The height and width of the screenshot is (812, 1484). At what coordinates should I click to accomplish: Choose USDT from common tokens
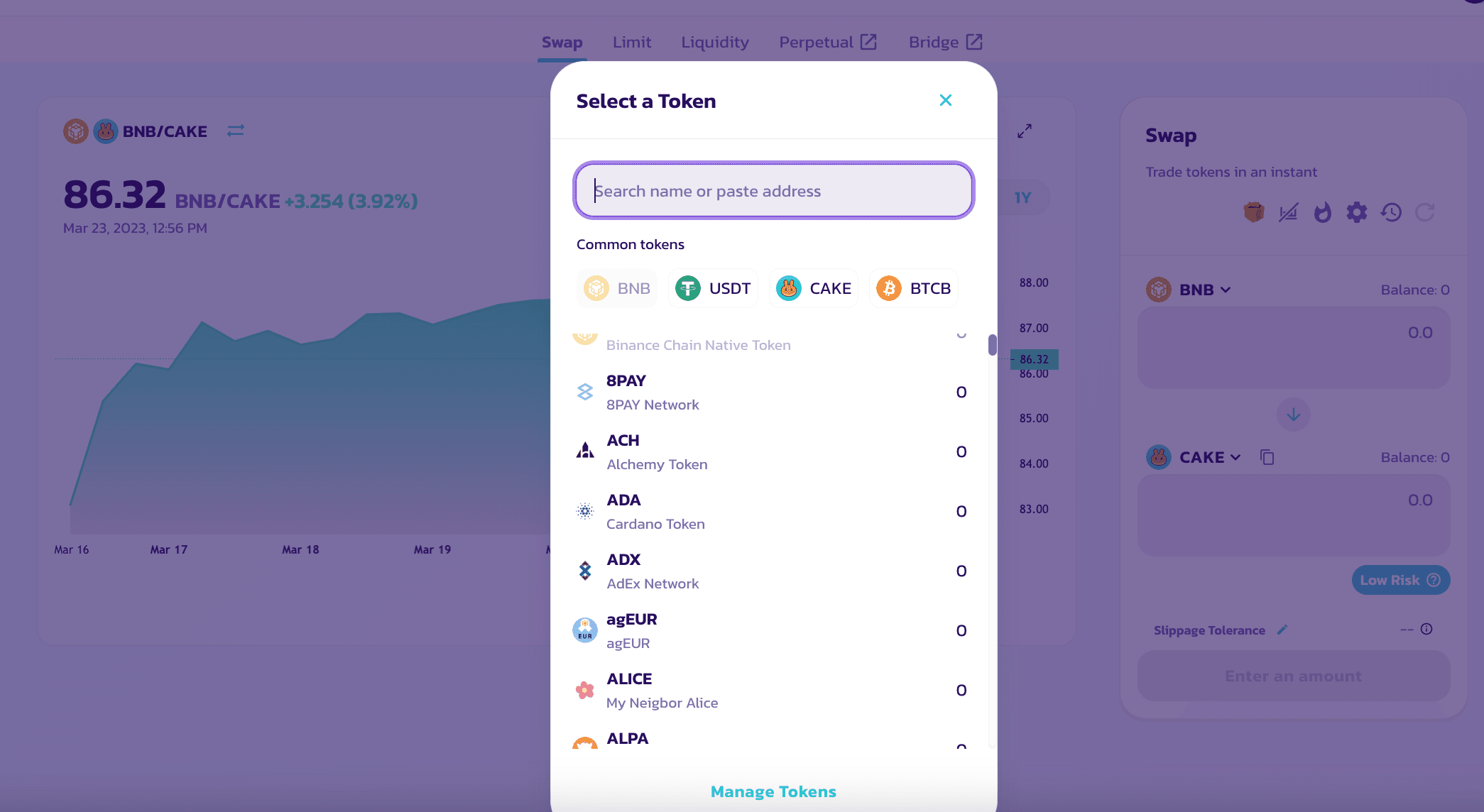point(713,288)
